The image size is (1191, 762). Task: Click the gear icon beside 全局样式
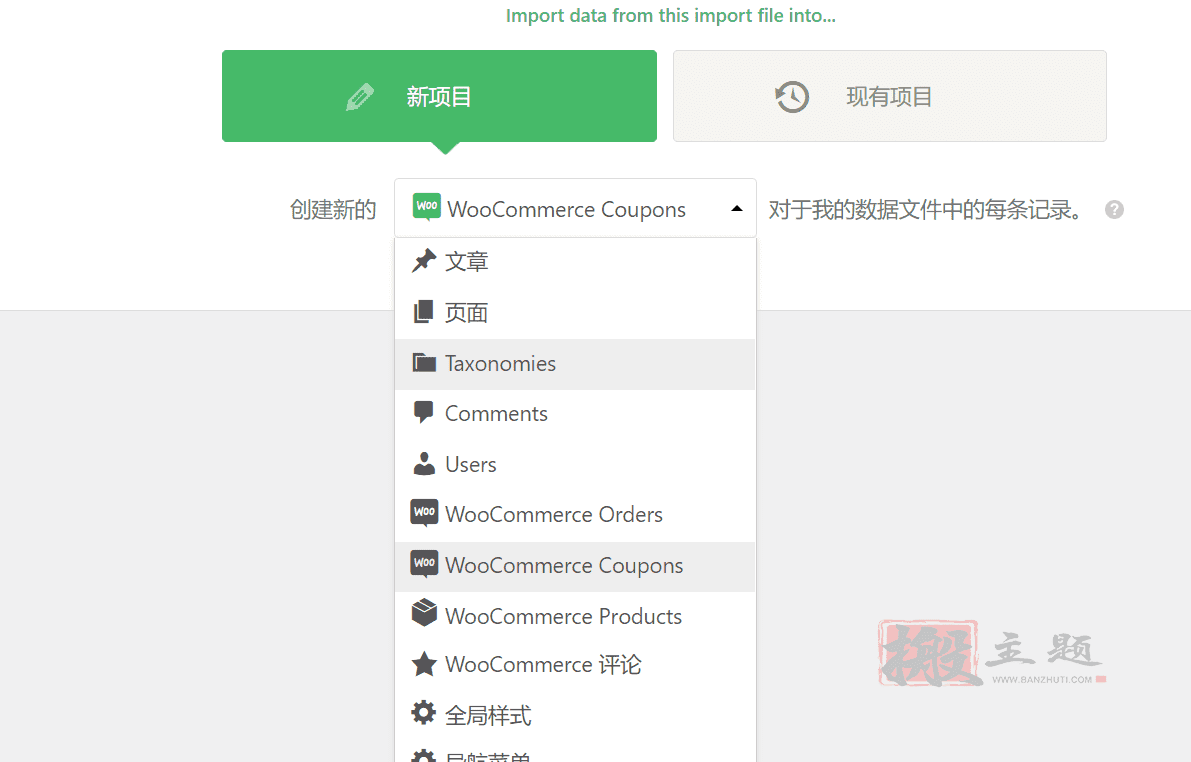[423, 713]
